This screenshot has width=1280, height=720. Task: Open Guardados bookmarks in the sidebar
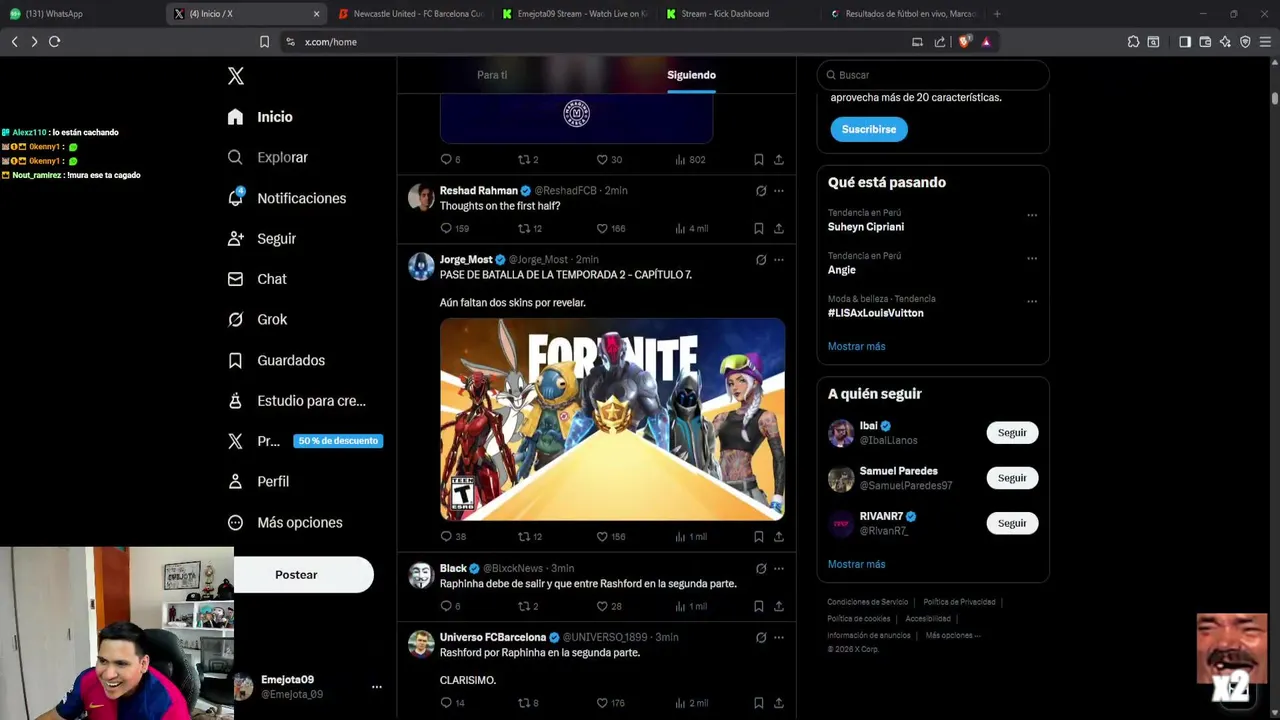pos(276,360)
